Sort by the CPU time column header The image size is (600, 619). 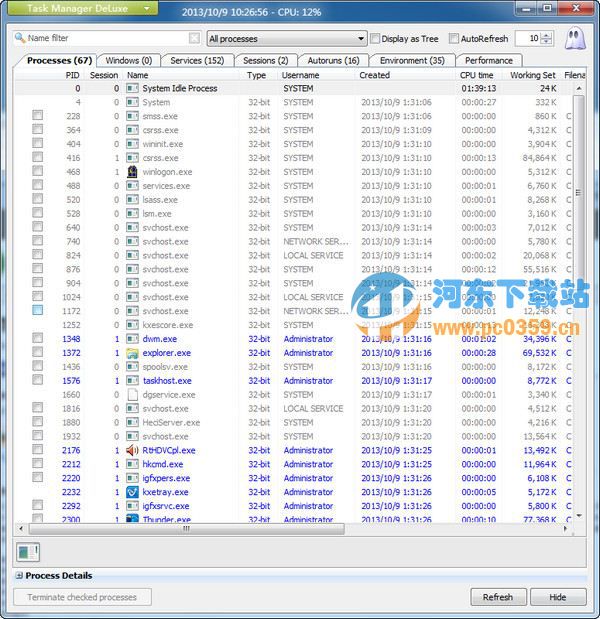pyautogui.click(x=476, y=75)
